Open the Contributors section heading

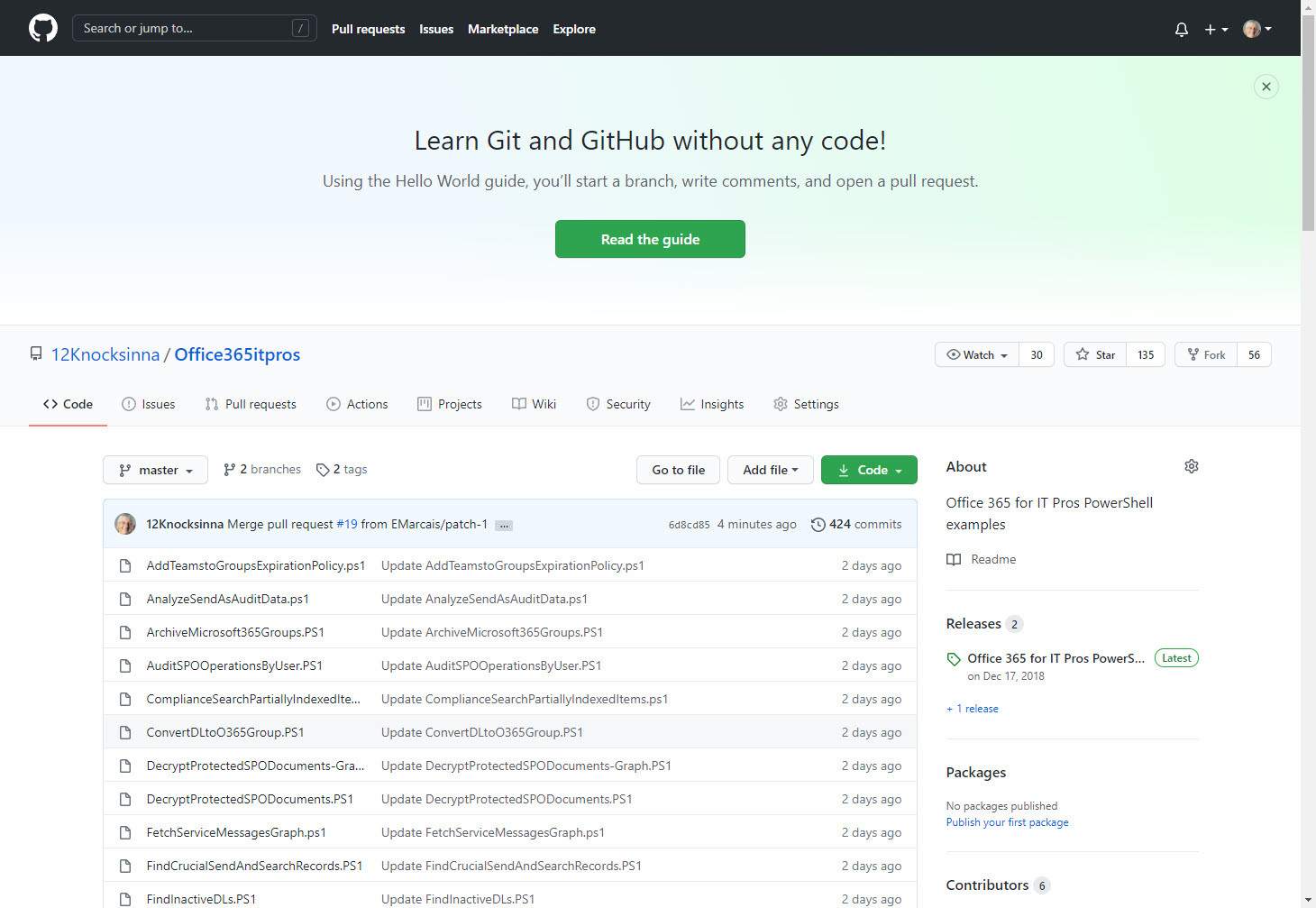click(987, 885)
